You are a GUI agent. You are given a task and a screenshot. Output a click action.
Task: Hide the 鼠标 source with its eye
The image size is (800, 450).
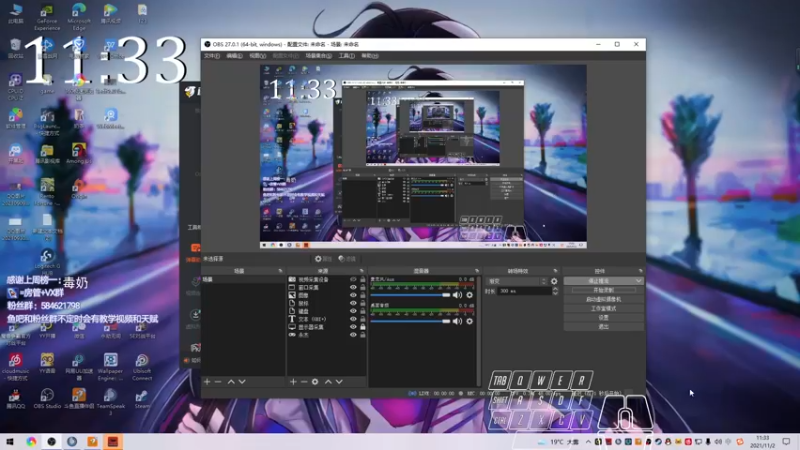[353, 303]
